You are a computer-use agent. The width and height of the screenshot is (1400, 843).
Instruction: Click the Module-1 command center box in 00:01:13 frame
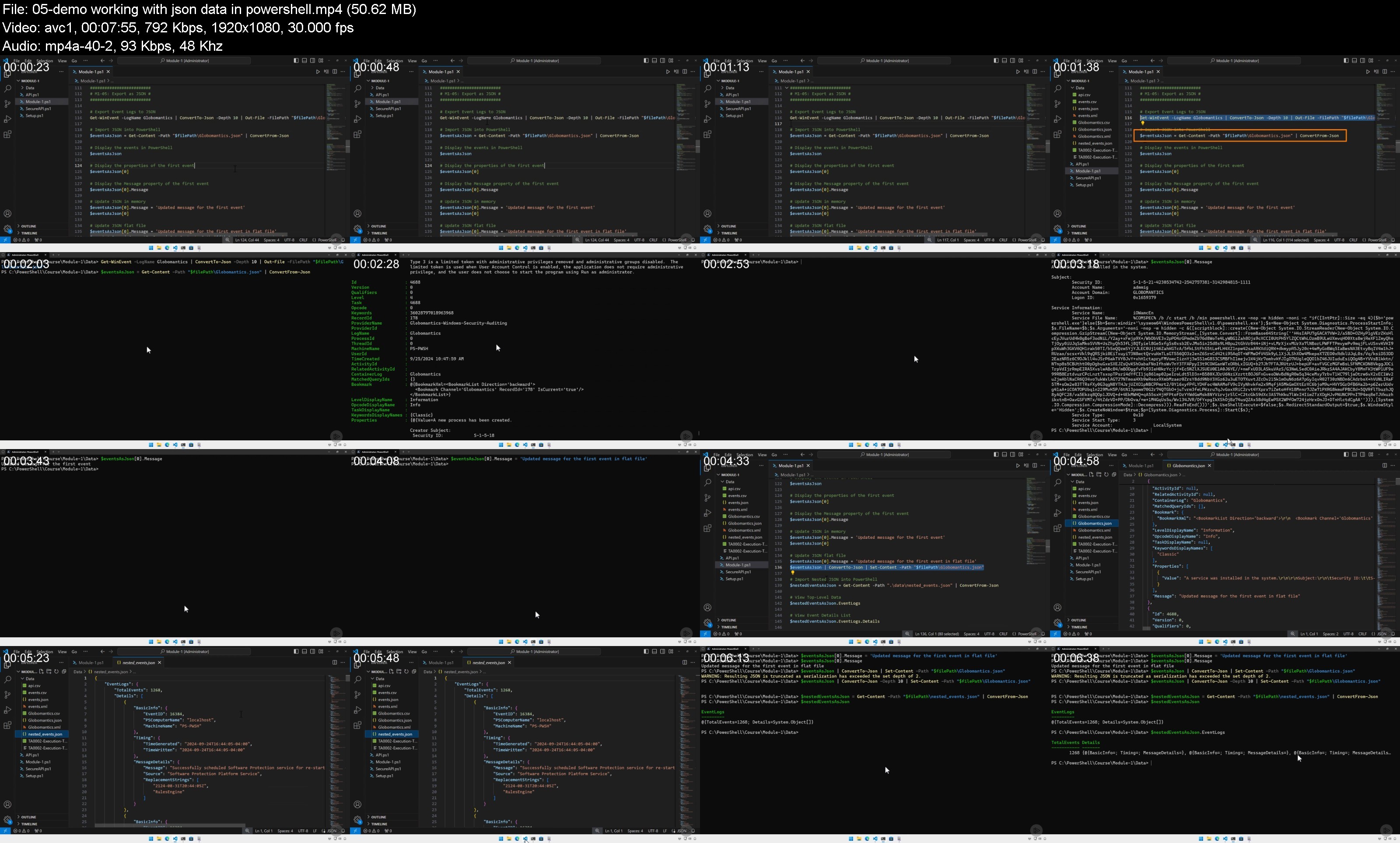click(884, 60)
